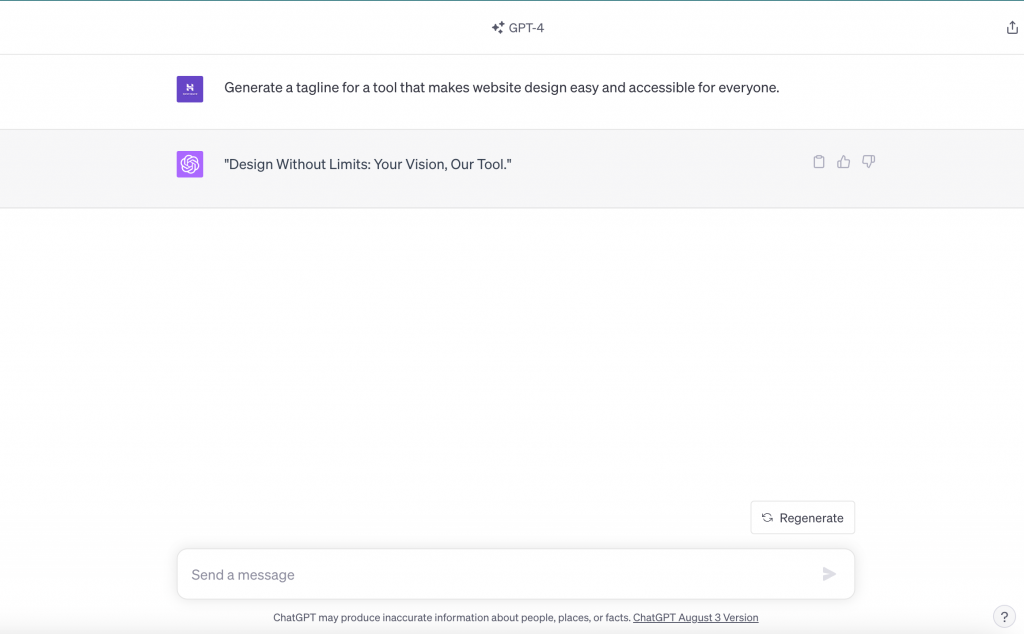Viewport: 1024px width, 634px height.
Task: Click the refresh icon inside the Regenerate button
Action: (767, 517)
